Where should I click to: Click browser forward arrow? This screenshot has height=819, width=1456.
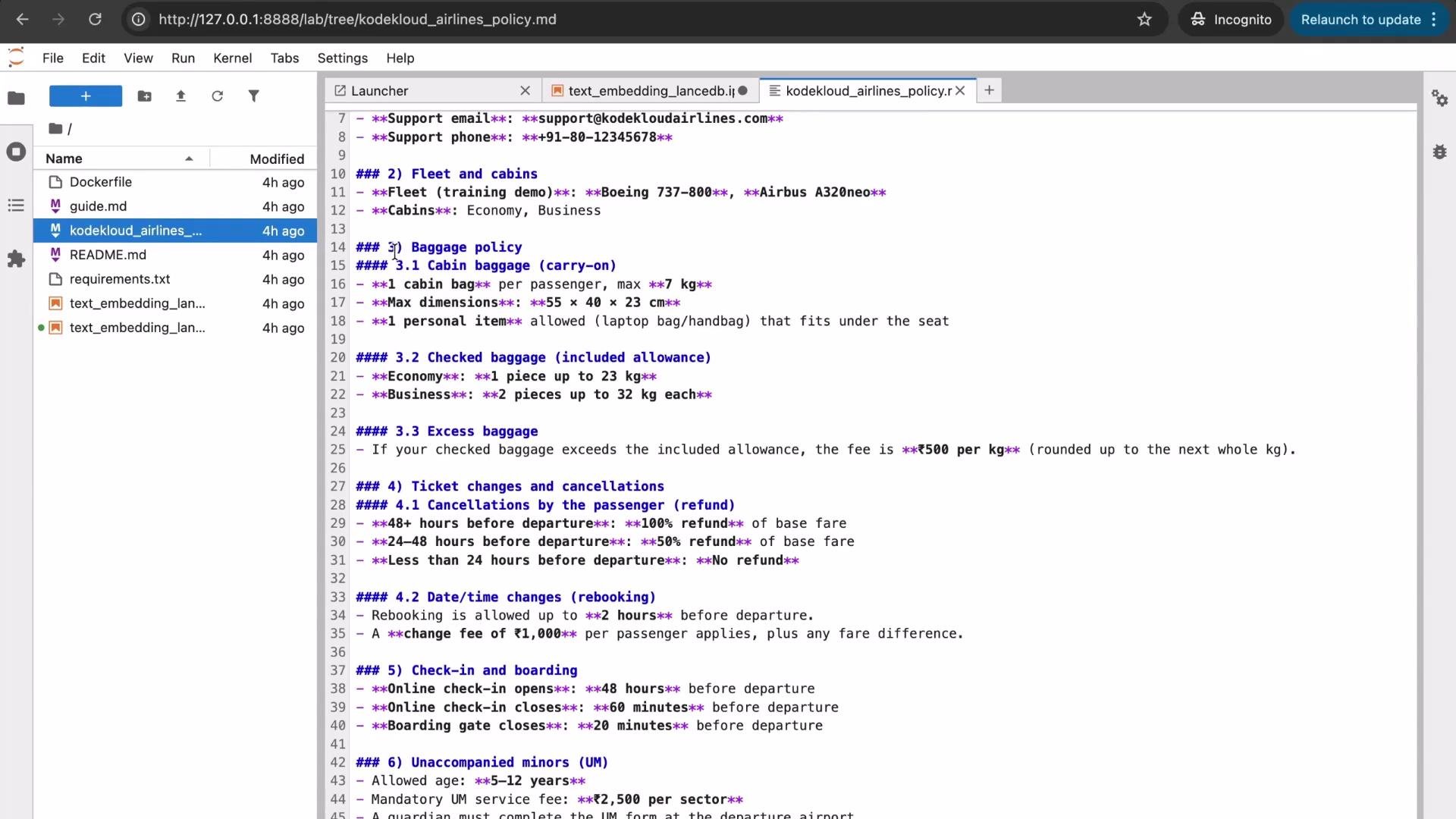[x=58, y=20]
